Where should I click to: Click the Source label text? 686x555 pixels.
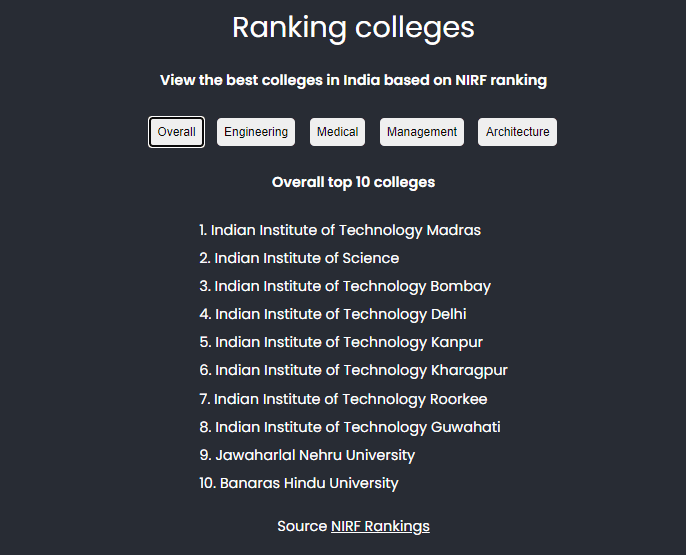(302, 526)
